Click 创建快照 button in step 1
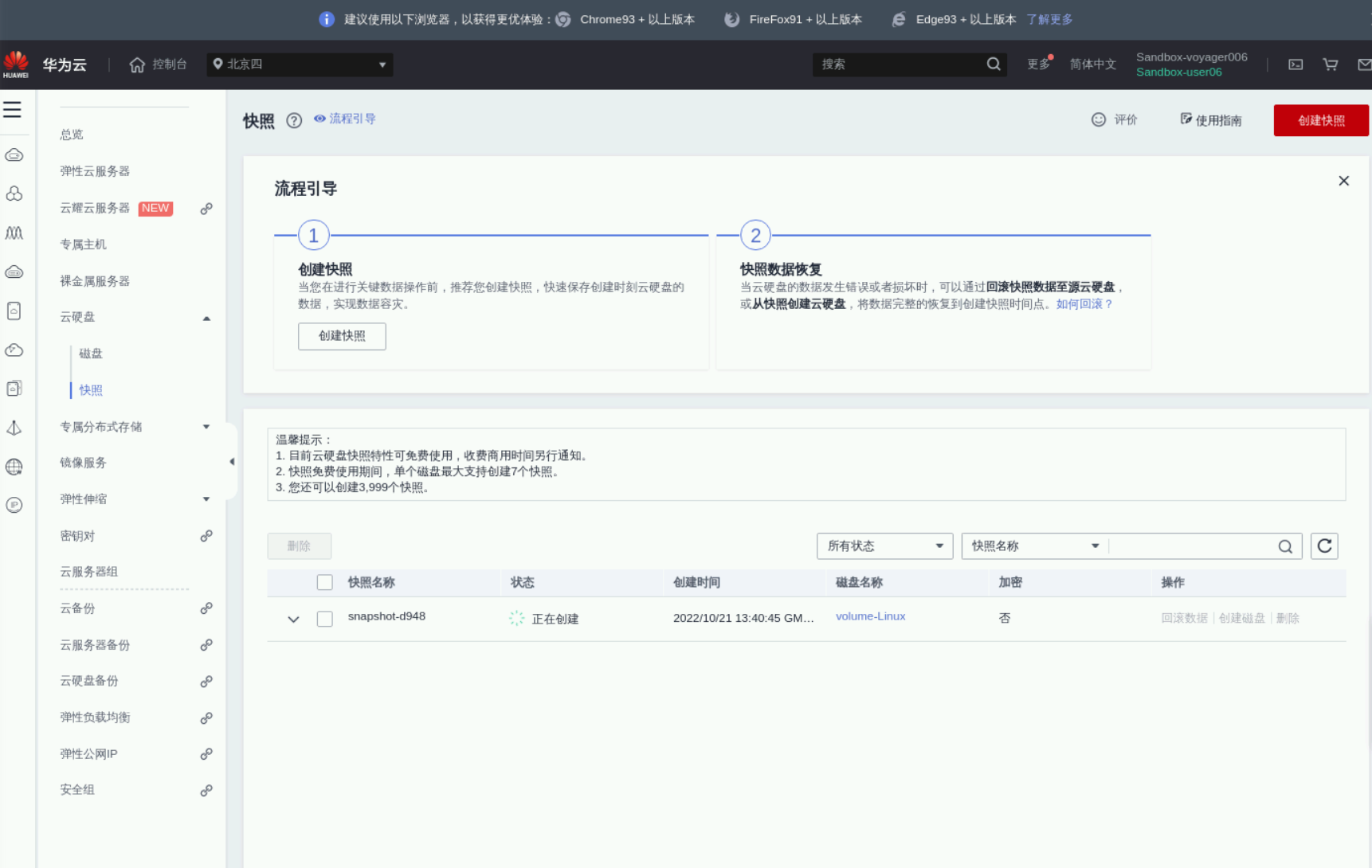Viewport: 1372px width, 868px height. coord(342,336)
